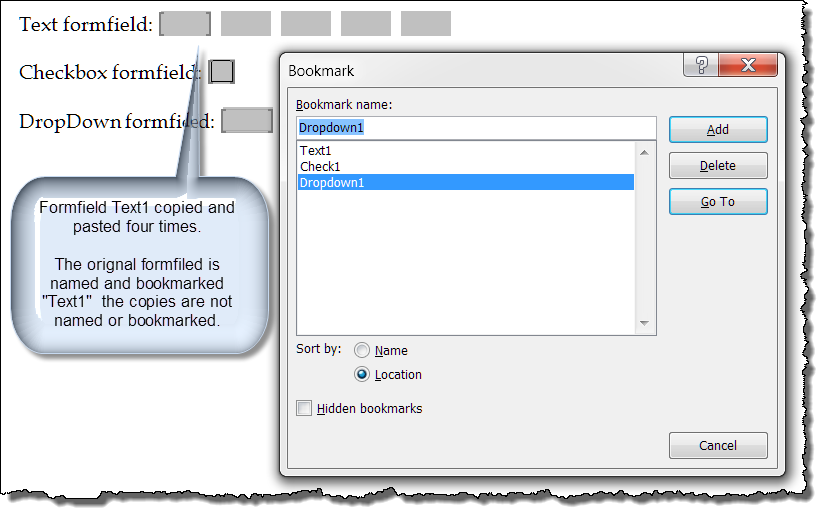Viewport: 824px width, 514px height.
Task: Enable Hidden bookmarks checkbox
Action: pos(304,408)
